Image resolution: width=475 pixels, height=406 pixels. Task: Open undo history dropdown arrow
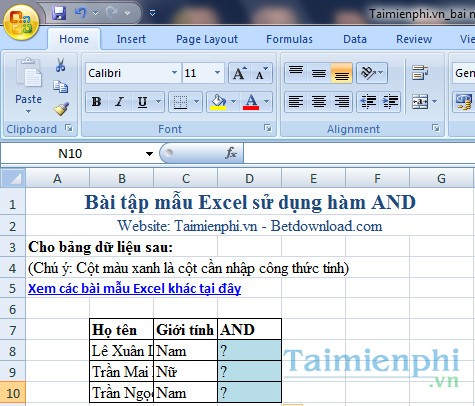[95, 13]
